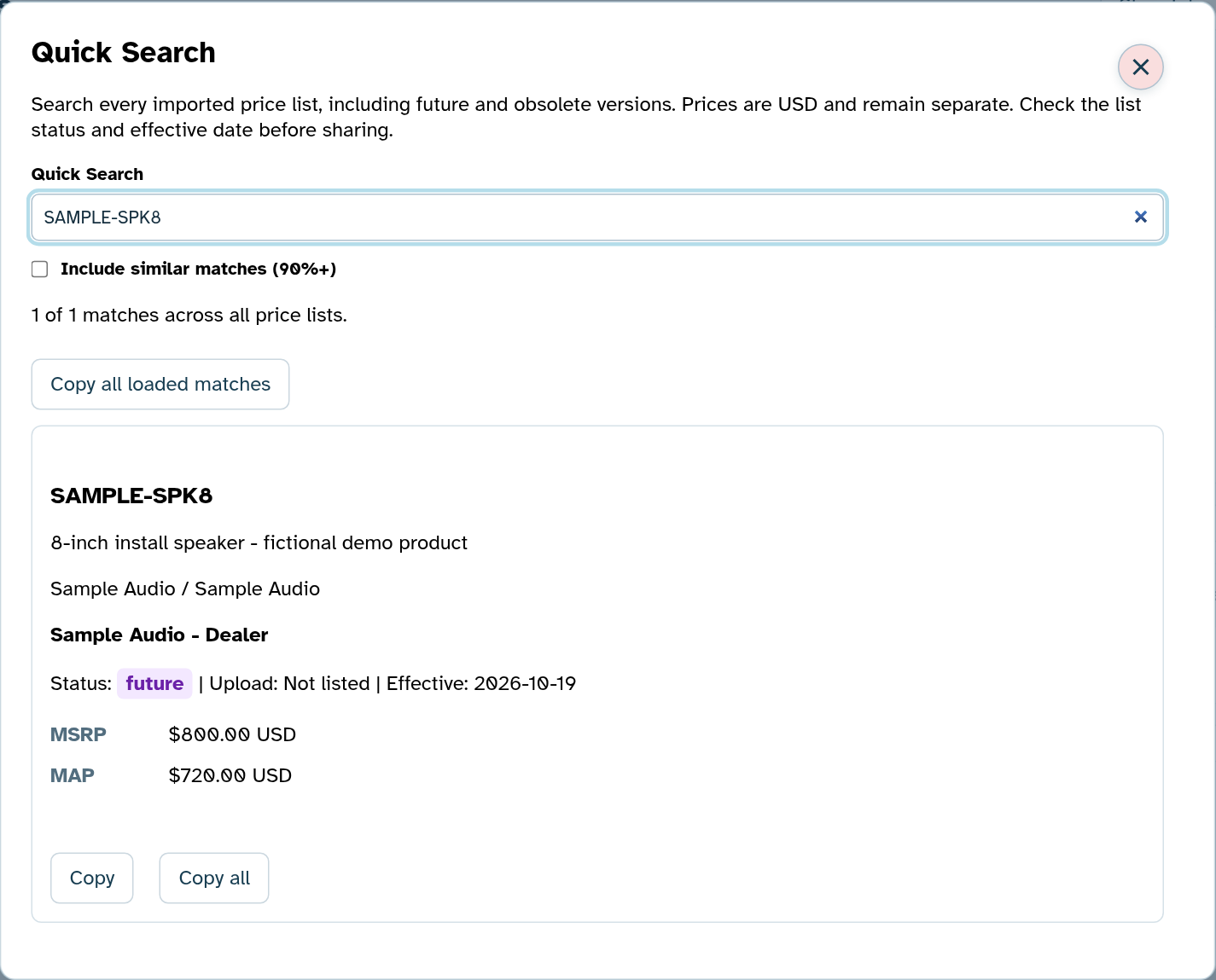Viewport: 1216px width, 980px height.
Task: Click the Copy all button in result card
Action: [214, 878]
